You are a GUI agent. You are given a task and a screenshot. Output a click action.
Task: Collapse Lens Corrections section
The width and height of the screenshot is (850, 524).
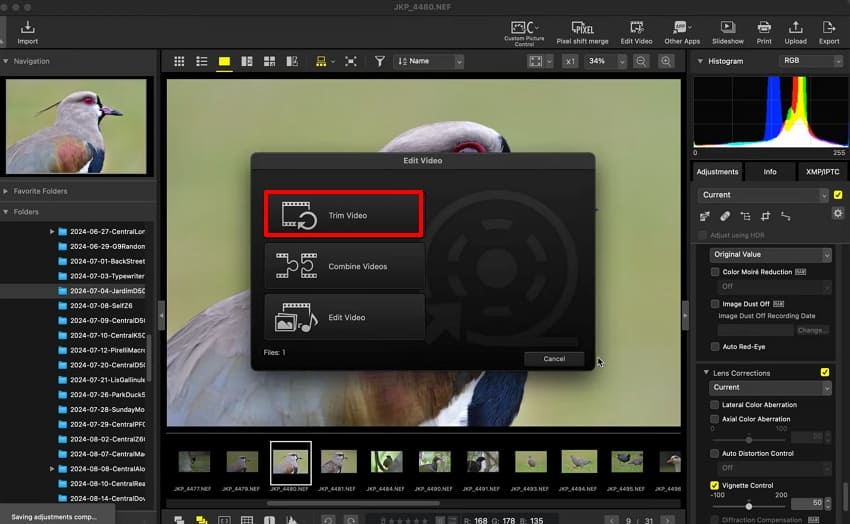click(706, 372)
